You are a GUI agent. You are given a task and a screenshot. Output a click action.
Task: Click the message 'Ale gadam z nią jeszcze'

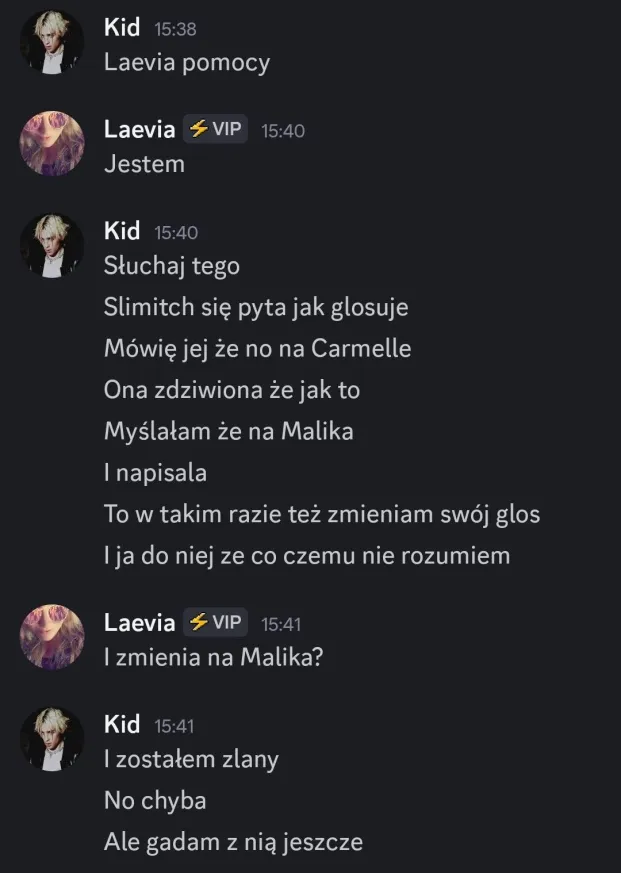tap(233, 841)
